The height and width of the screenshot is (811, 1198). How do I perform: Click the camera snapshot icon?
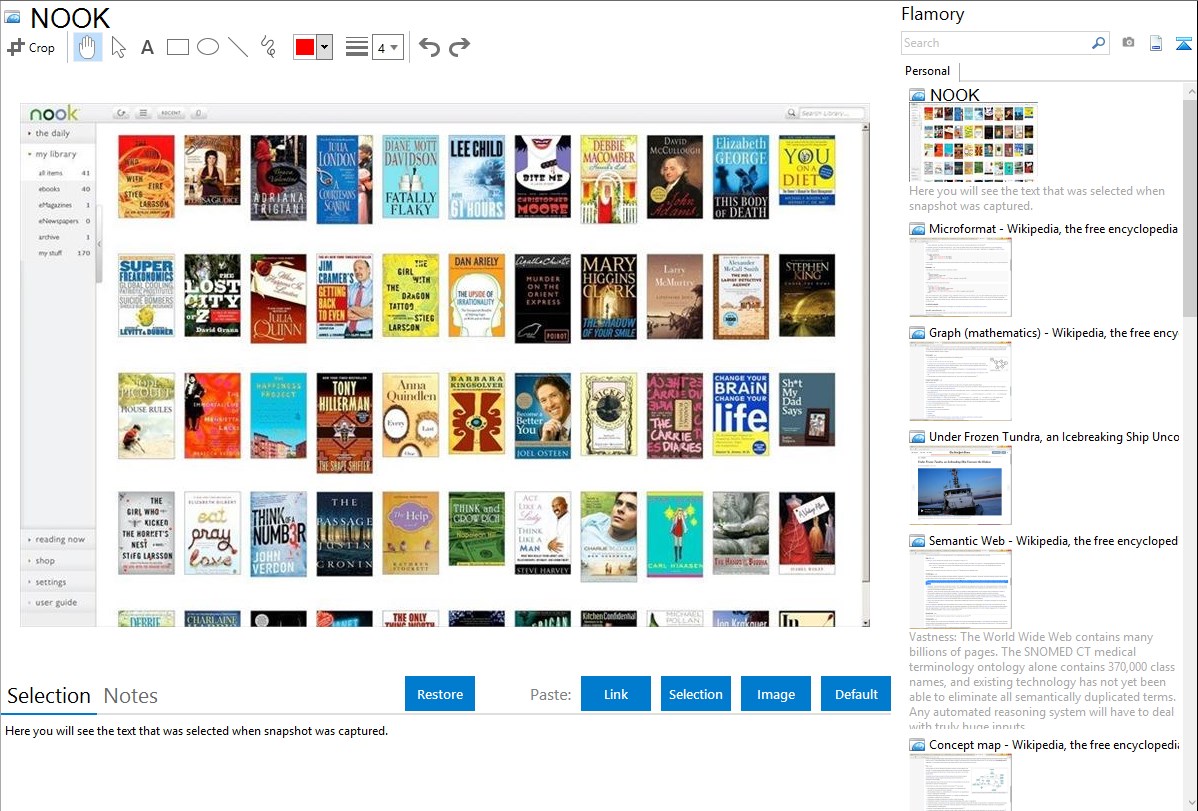tap(1128, 43)
